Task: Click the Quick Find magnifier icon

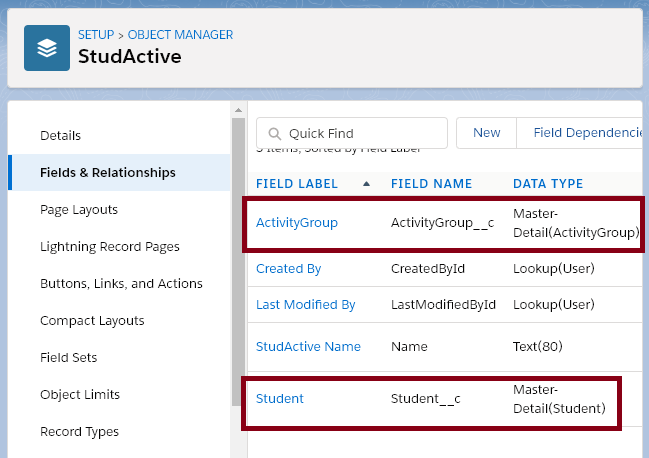Action: [274, 134]
